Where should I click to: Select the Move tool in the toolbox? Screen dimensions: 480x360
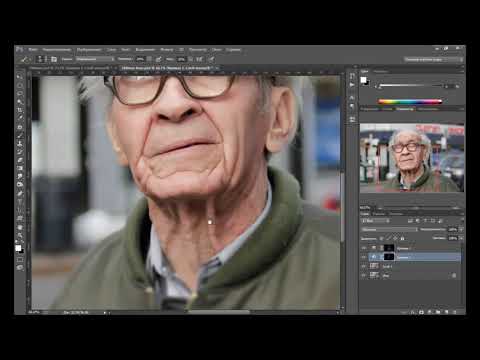[20, 76]
